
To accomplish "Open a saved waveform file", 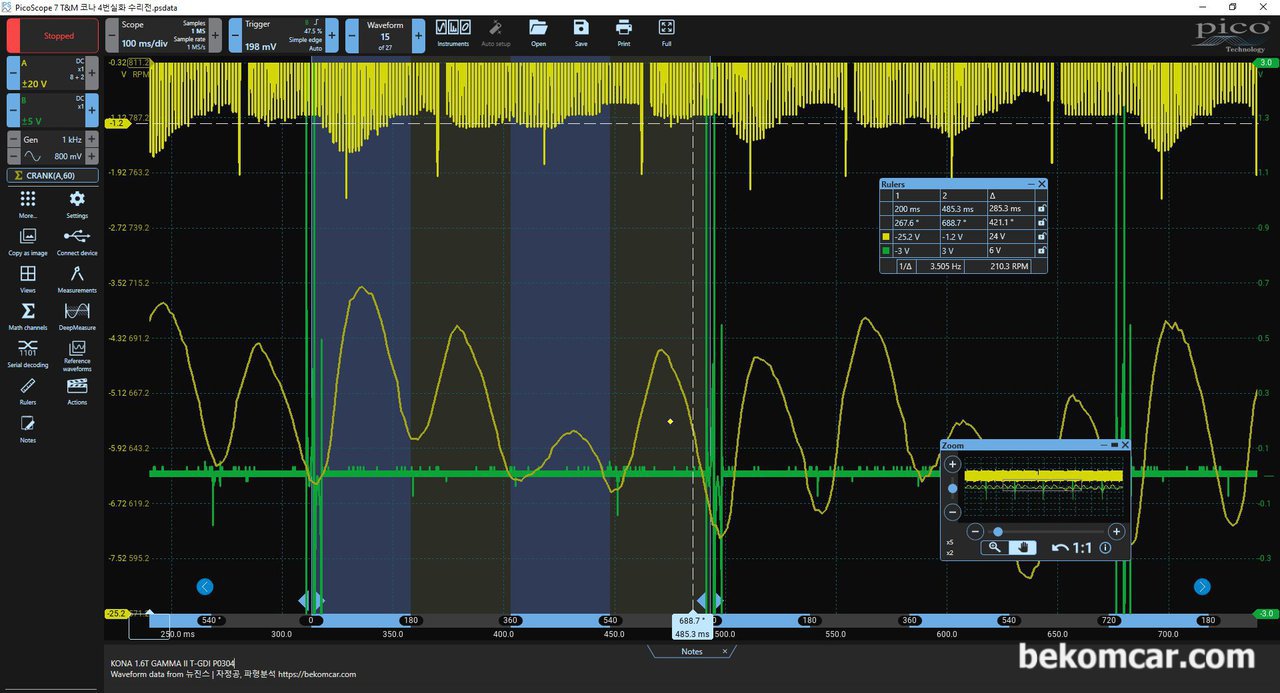I will 538,32.
